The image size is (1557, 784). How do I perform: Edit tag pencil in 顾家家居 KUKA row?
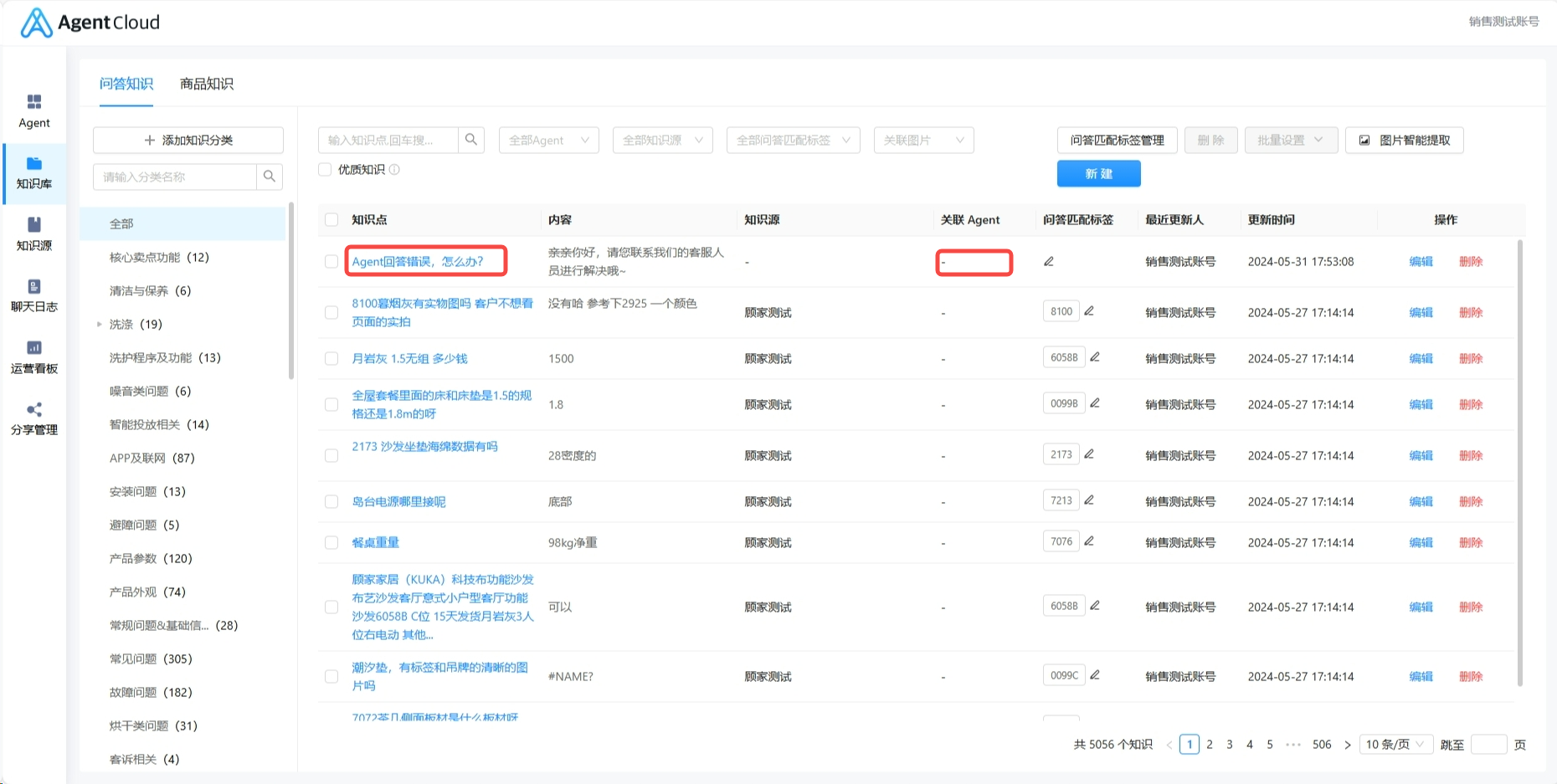pos(1095,606)
